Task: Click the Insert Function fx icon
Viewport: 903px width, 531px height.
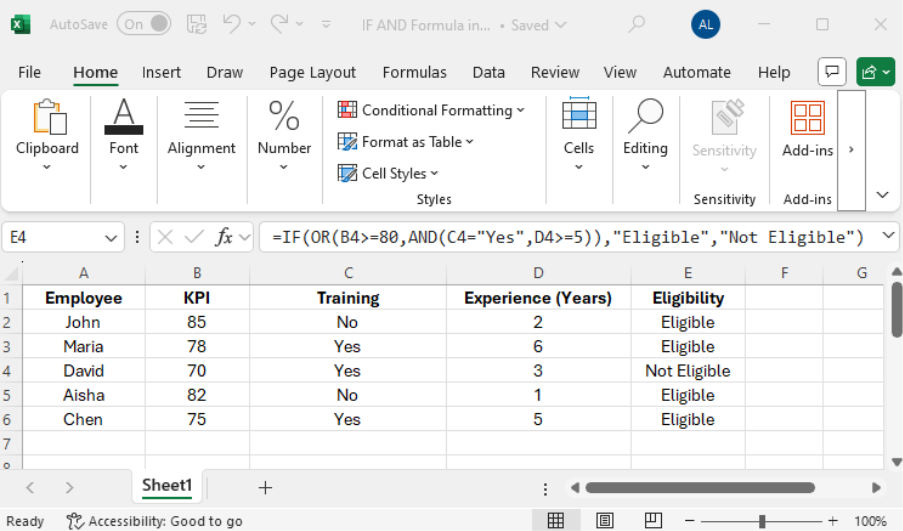Action: 224,237
